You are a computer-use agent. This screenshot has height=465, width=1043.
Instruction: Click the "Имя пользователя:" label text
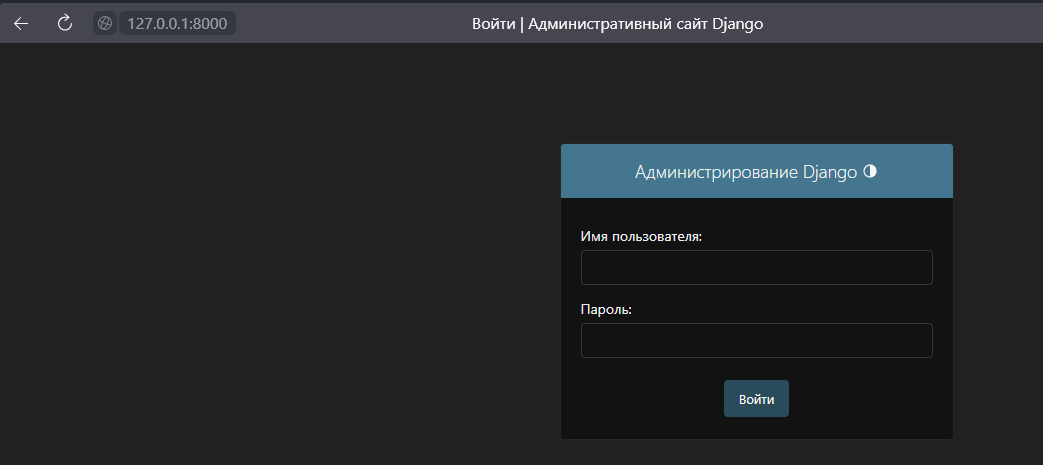(x=641, y=237)
